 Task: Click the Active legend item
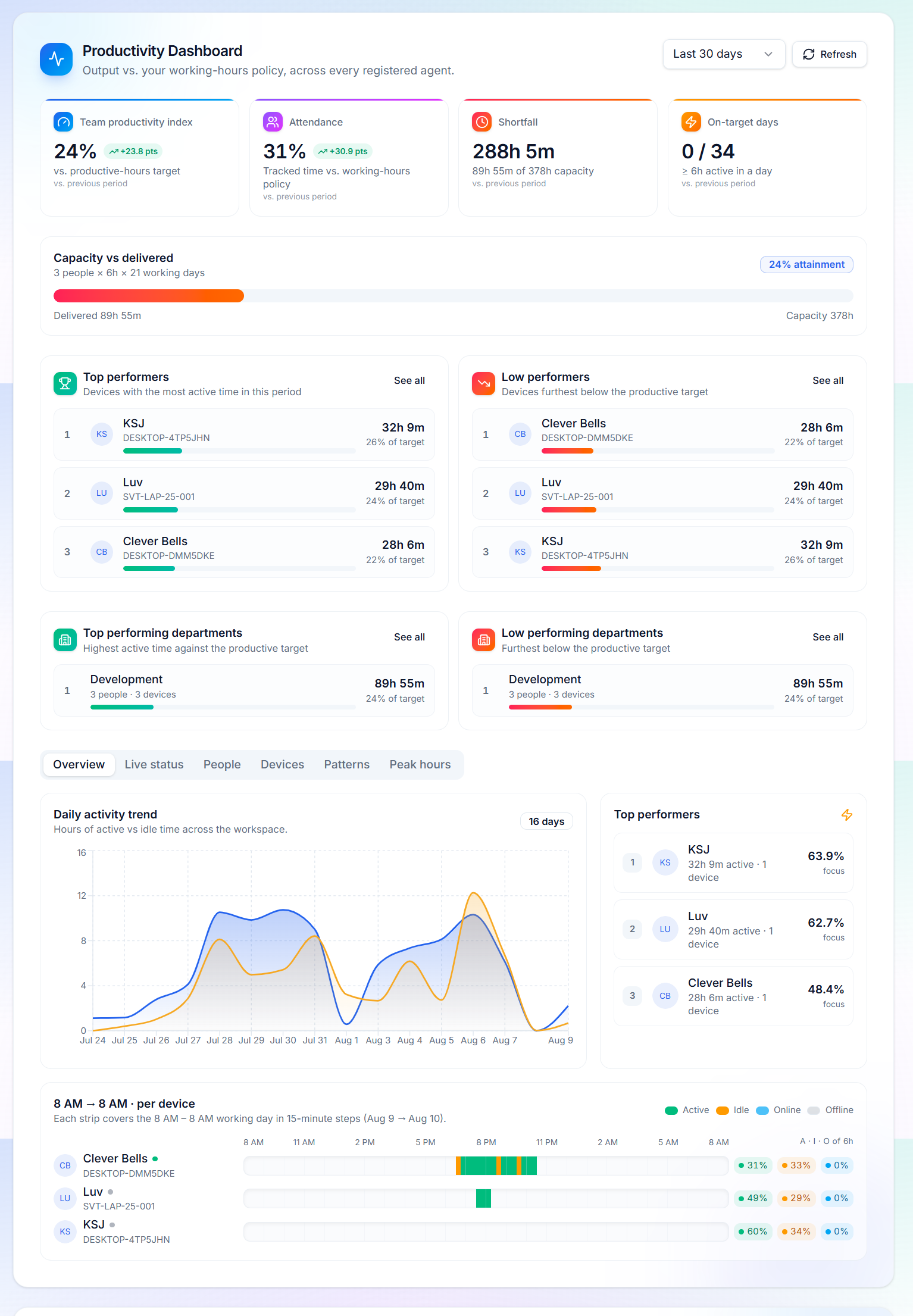687,1110
